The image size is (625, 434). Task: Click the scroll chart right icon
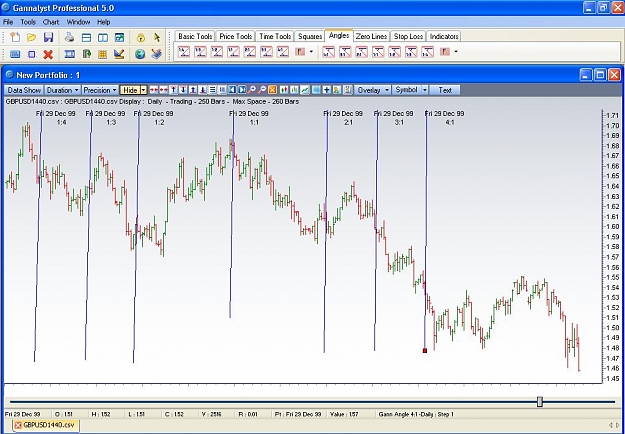[242, 90]
